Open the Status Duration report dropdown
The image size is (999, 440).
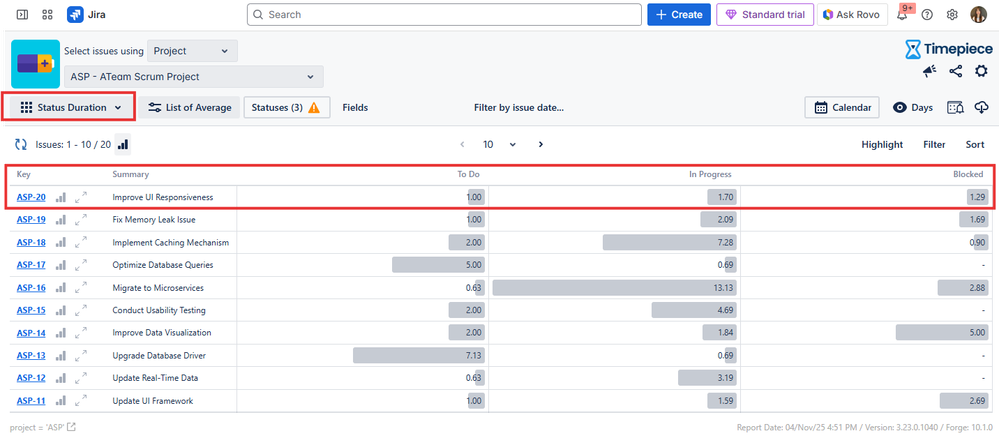click(x=70, y=108)
